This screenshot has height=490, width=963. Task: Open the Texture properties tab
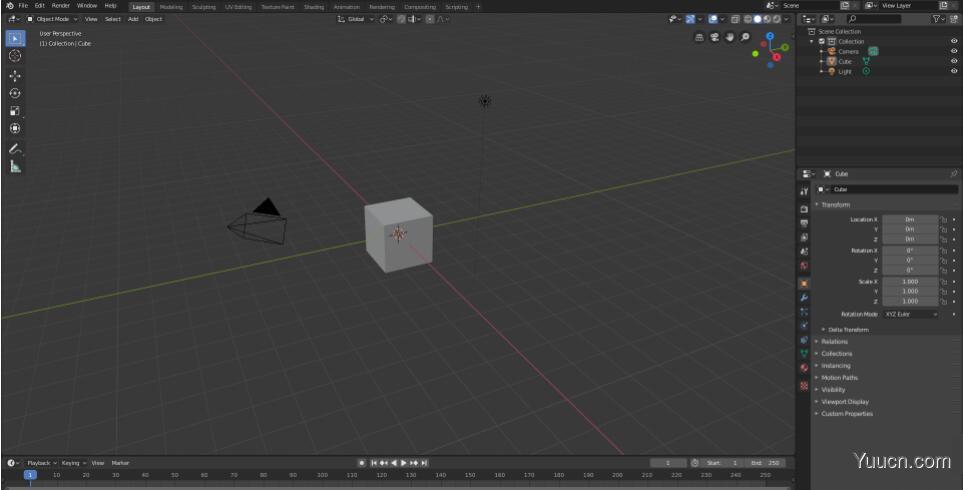pos(804,386)
